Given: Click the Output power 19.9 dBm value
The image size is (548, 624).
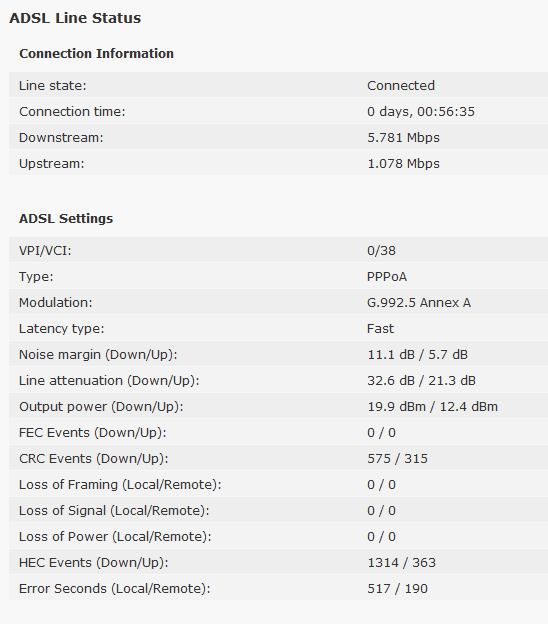Looking at the screenshot, I should pos(396,407).
